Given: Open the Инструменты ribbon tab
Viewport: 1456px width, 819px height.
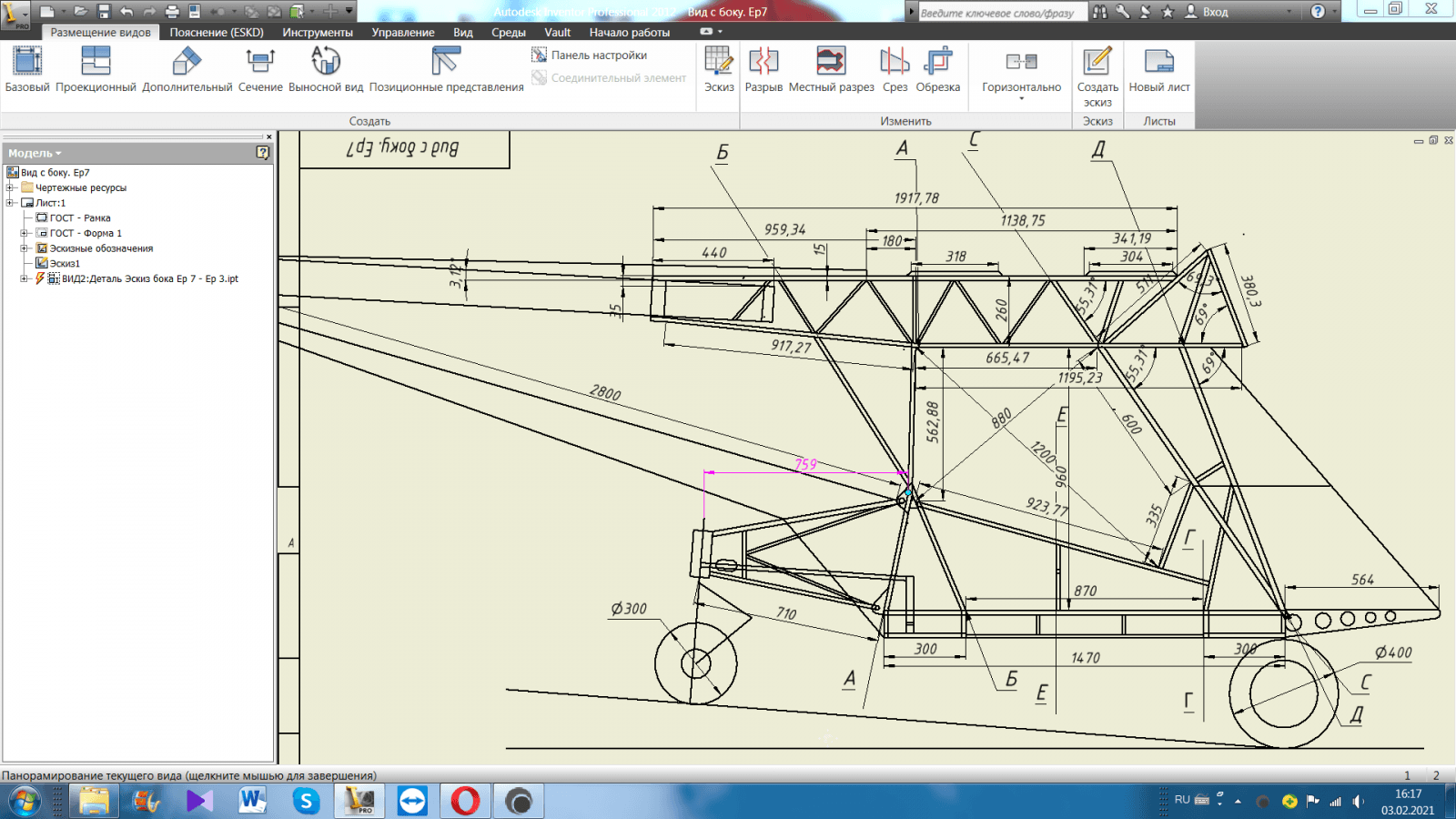Looking at the screenshot, I should pos(317,32).
